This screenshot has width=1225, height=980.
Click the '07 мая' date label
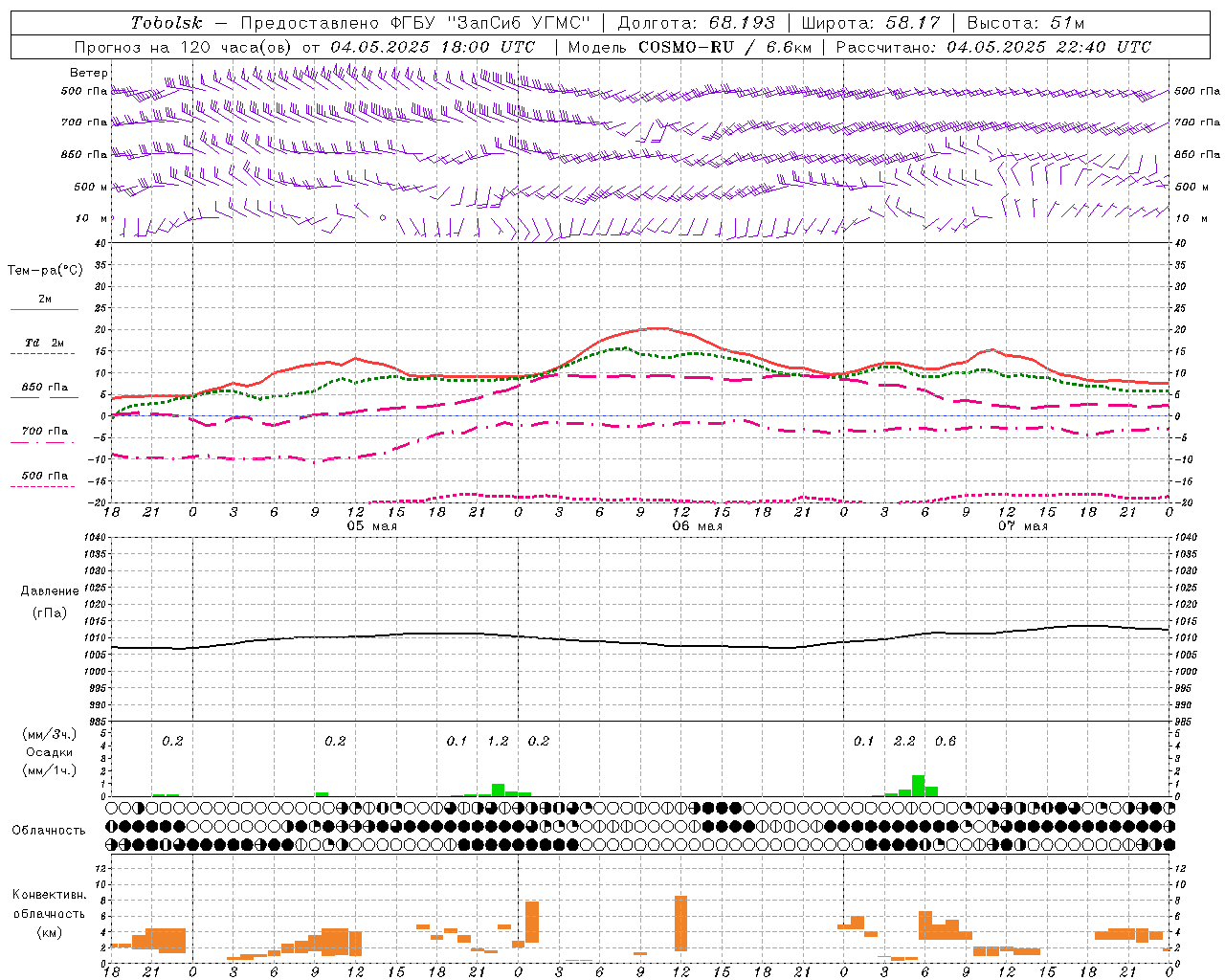[1022, 526]
